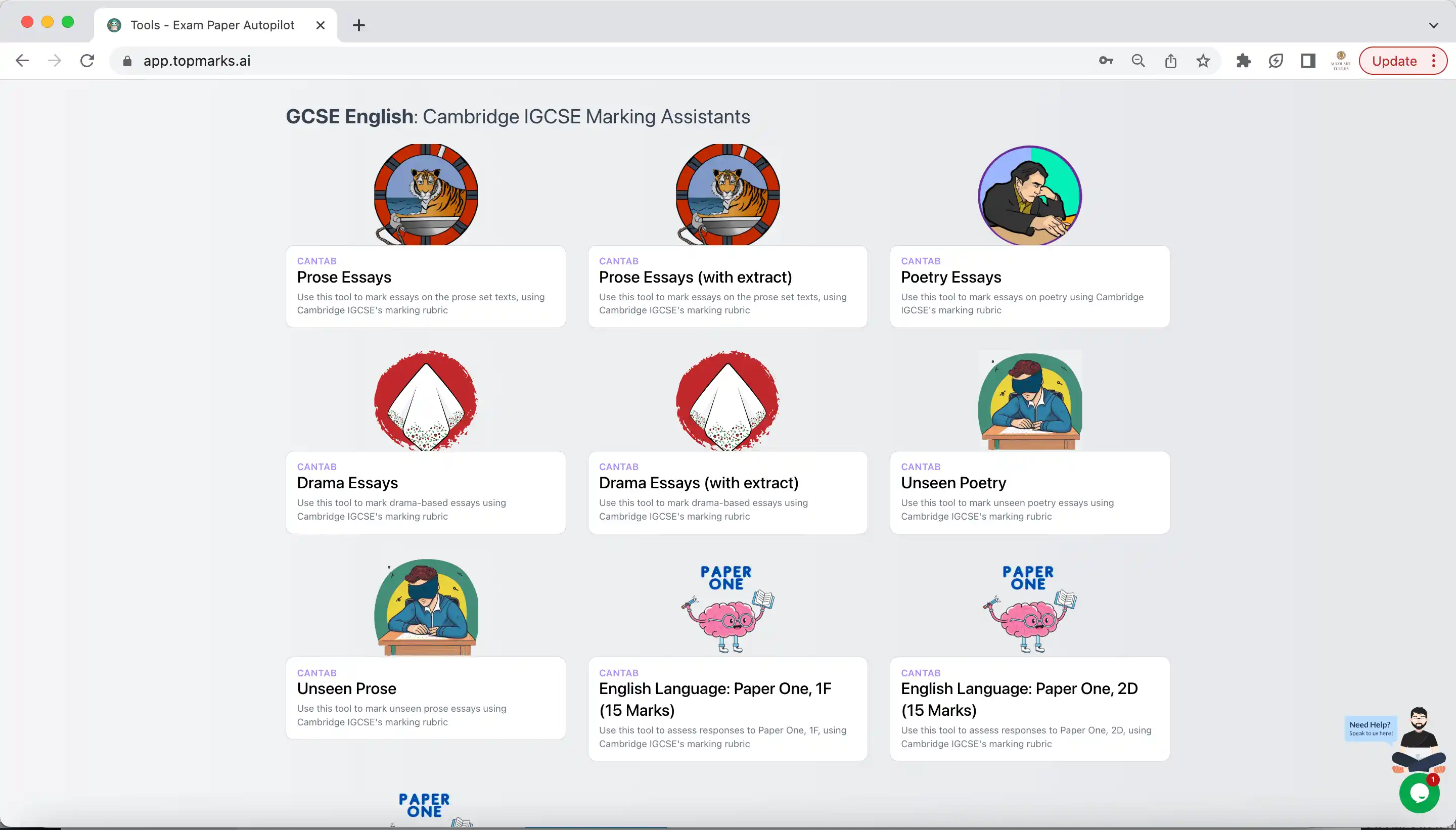Bookmark this page using the star icon
1456x830 pixels.
pyautogui.click(x=1203, y=61)
